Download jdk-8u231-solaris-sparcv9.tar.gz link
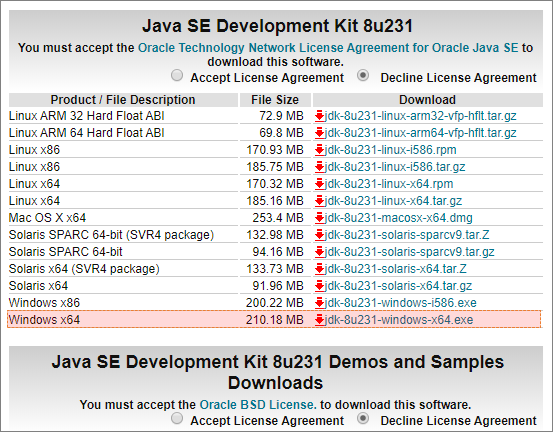The height and width of the screenshot is (432, 553). pyautogui.click(x=409, y=251)
